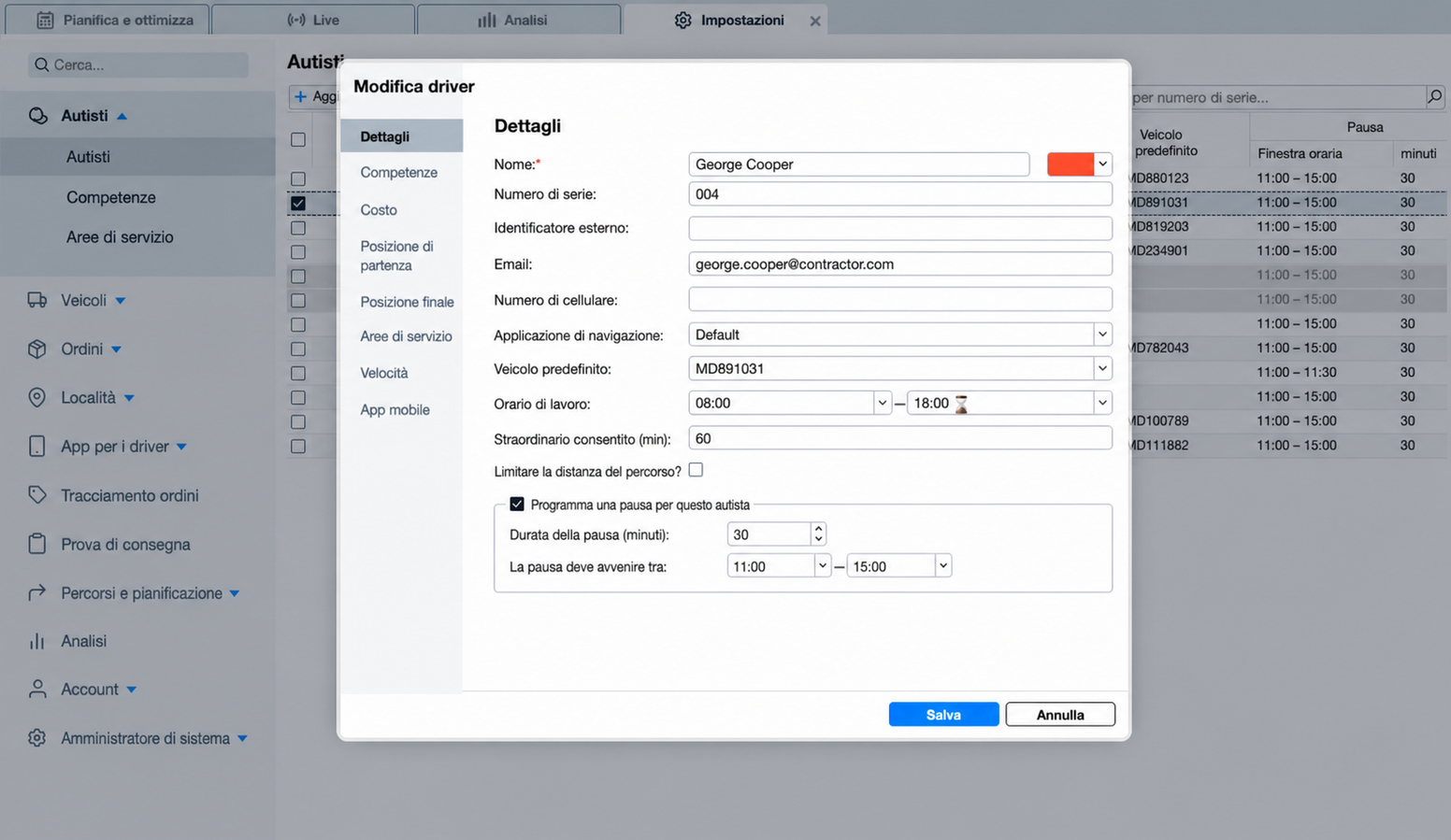Click the Amministratore di sistema gear icon
This screenshot has width=1451, height=840.
tap(37, 738)
